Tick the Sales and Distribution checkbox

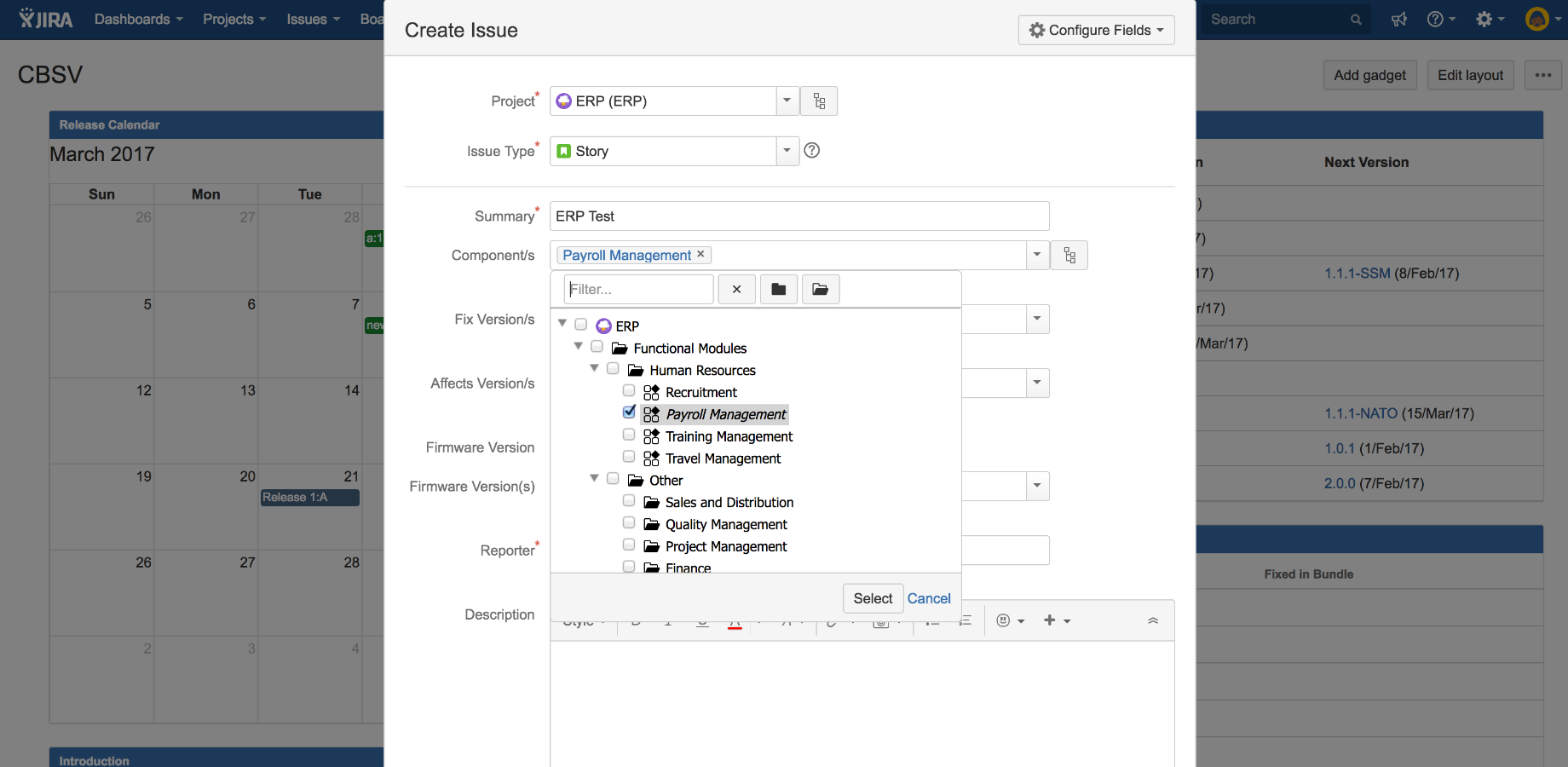629,501
